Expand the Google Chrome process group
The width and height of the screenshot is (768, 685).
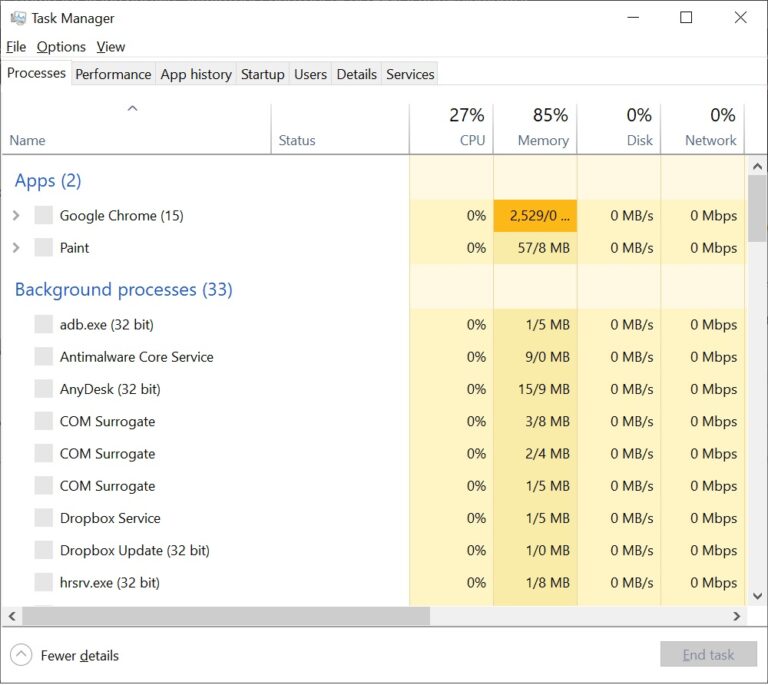[16, 215]
